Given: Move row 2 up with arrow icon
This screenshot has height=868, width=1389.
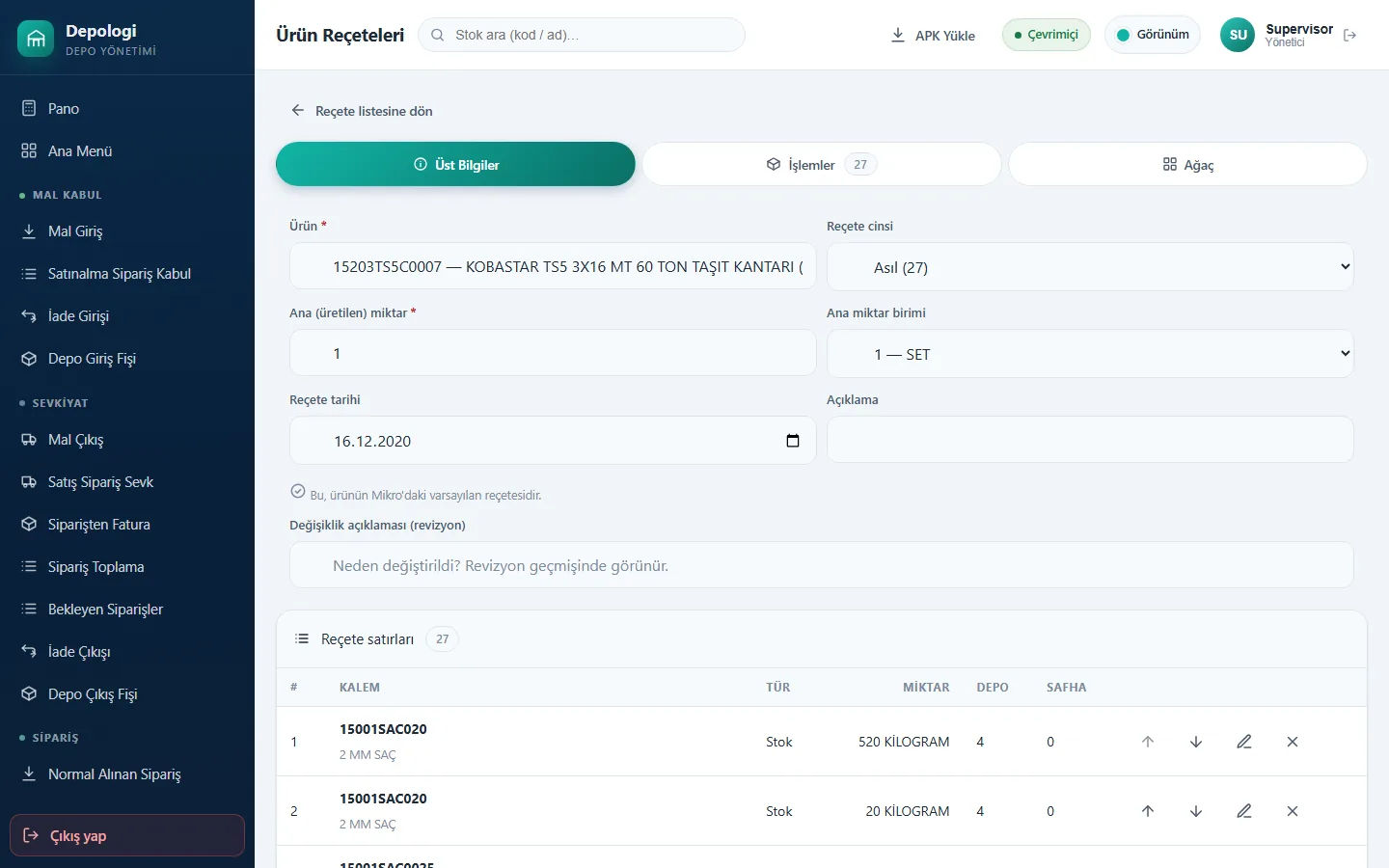Looking at the screenshot, I should coord(1148,811).
